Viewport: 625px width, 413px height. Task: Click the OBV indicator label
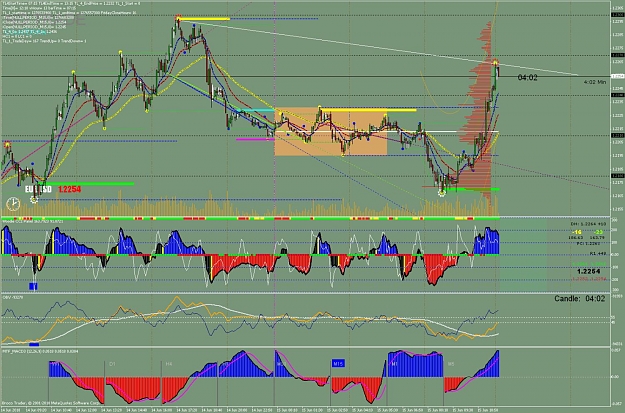coord(12,297)
